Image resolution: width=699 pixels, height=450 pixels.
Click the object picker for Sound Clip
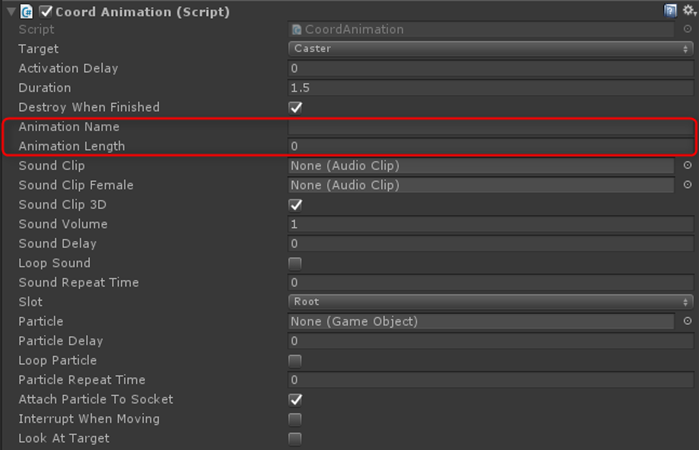coord(687,166)
